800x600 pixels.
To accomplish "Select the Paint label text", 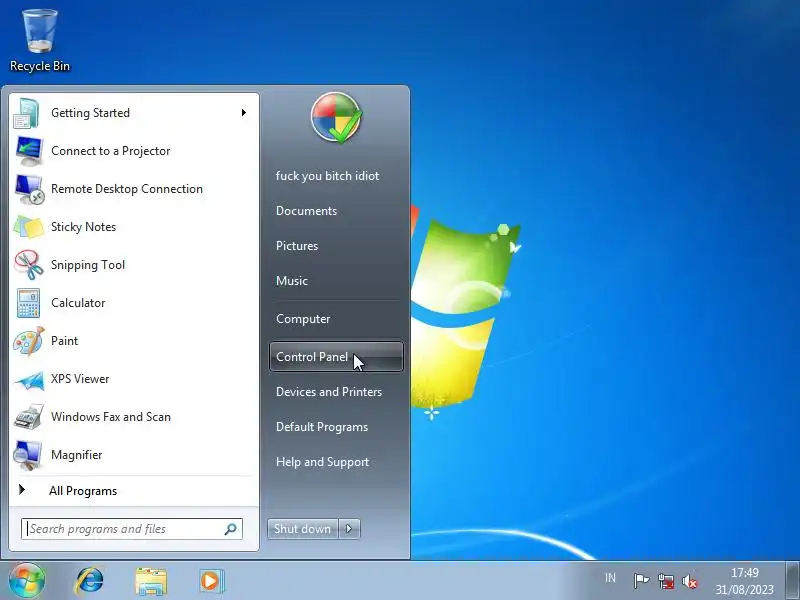I will pyautogui.click(x=64, y=341).
